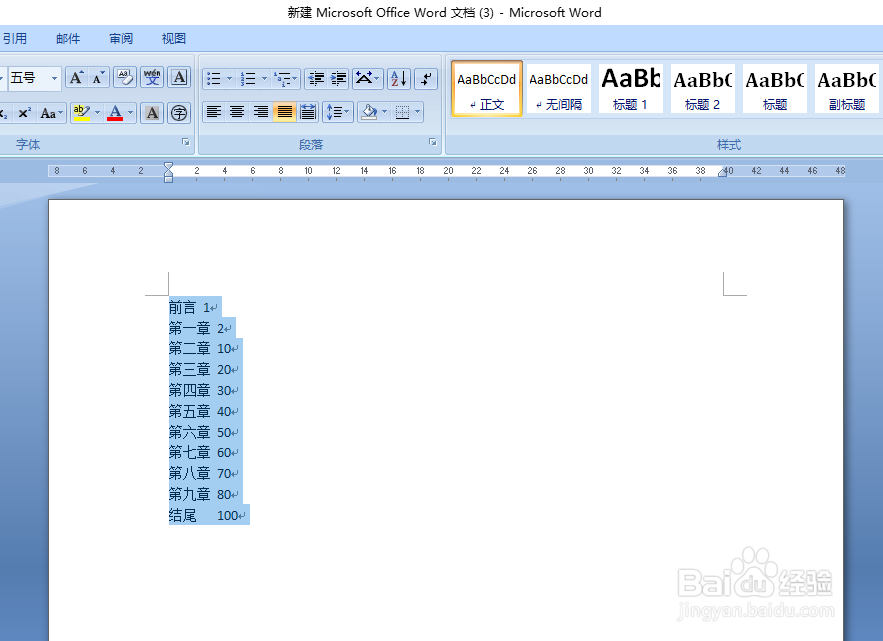883x641 pixels.
Task: Apply distributed alignment
Action: tap(308, 112)
